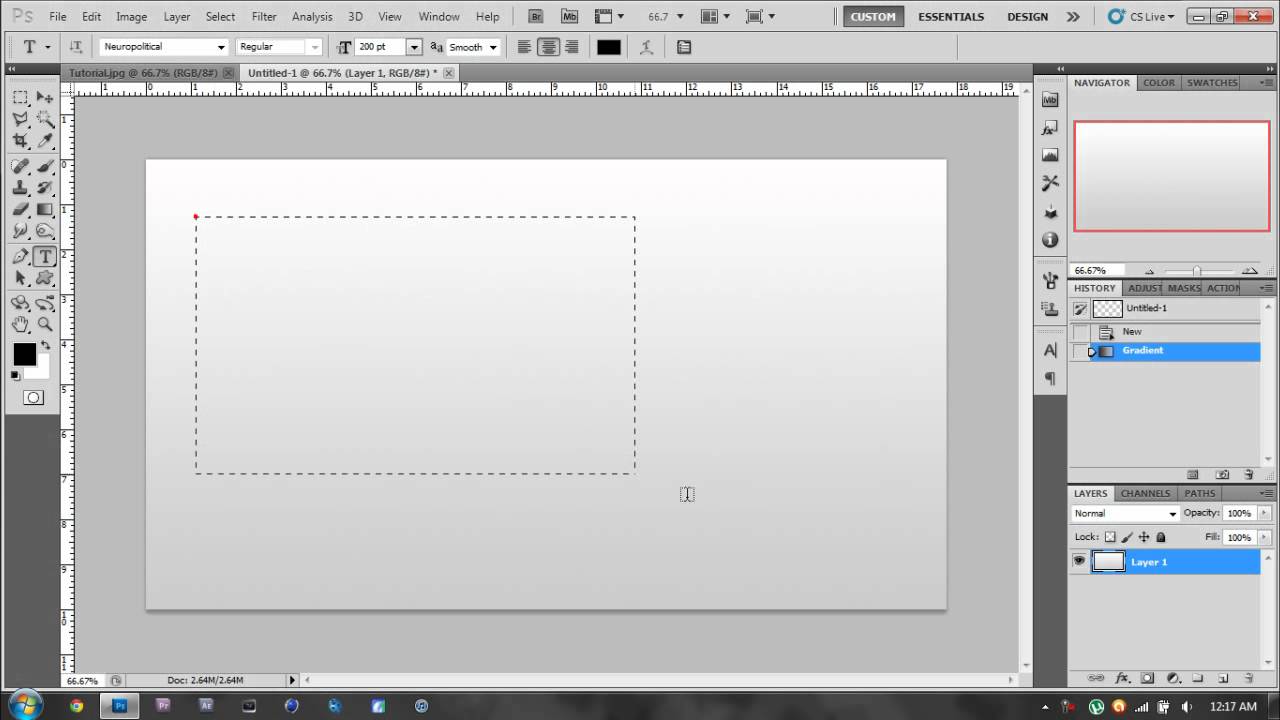Select the 3D Camera Orbit tool
The width and height of the screenshot is (1280, 720).
[x=45, y=303]
